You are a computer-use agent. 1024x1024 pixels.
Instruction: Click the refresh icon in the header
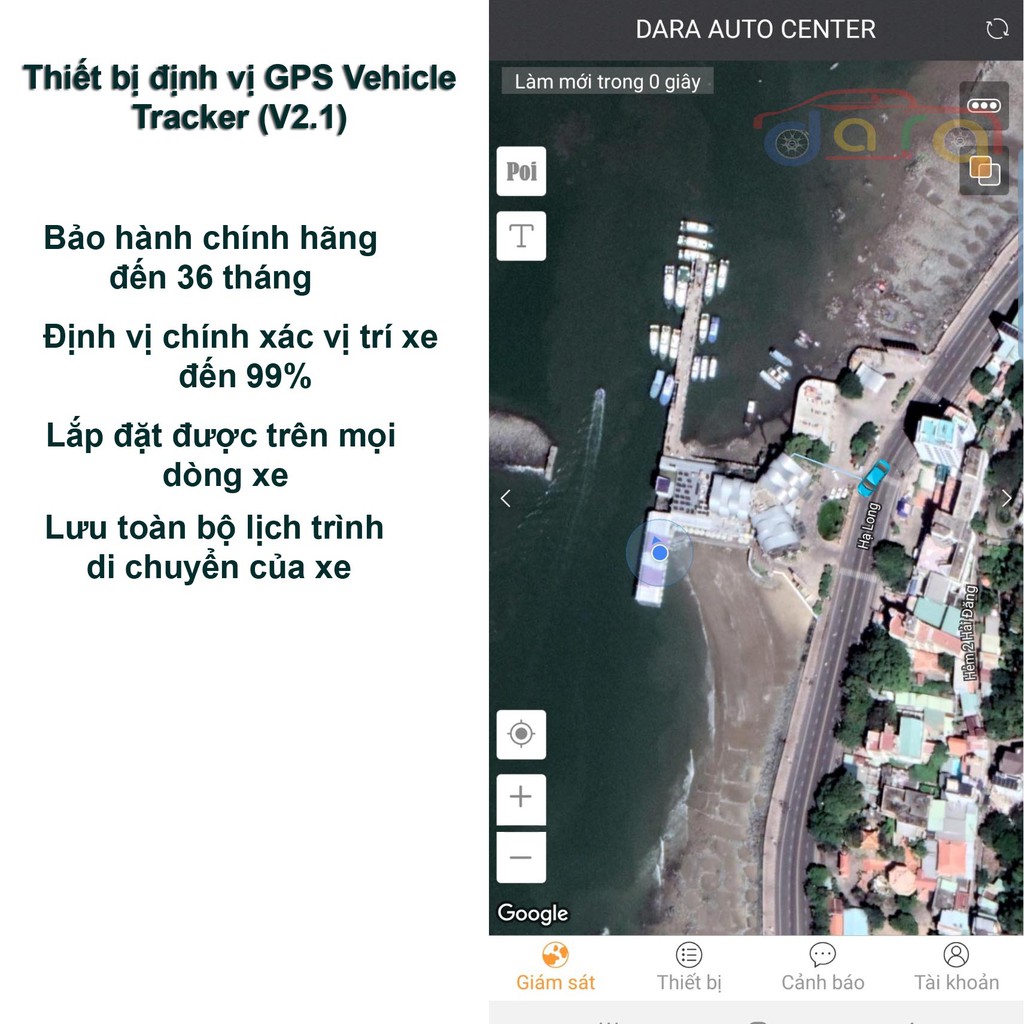click(997, 29)
